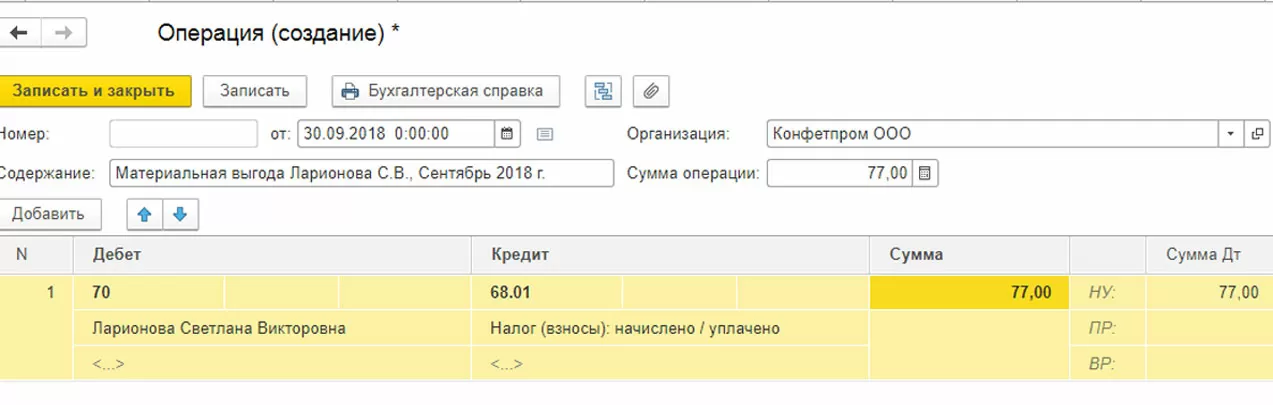Screen dimensions: 1273x405
Task: Click Добавить to add a row
Action: pyautogui.click(x=51, y=214)
